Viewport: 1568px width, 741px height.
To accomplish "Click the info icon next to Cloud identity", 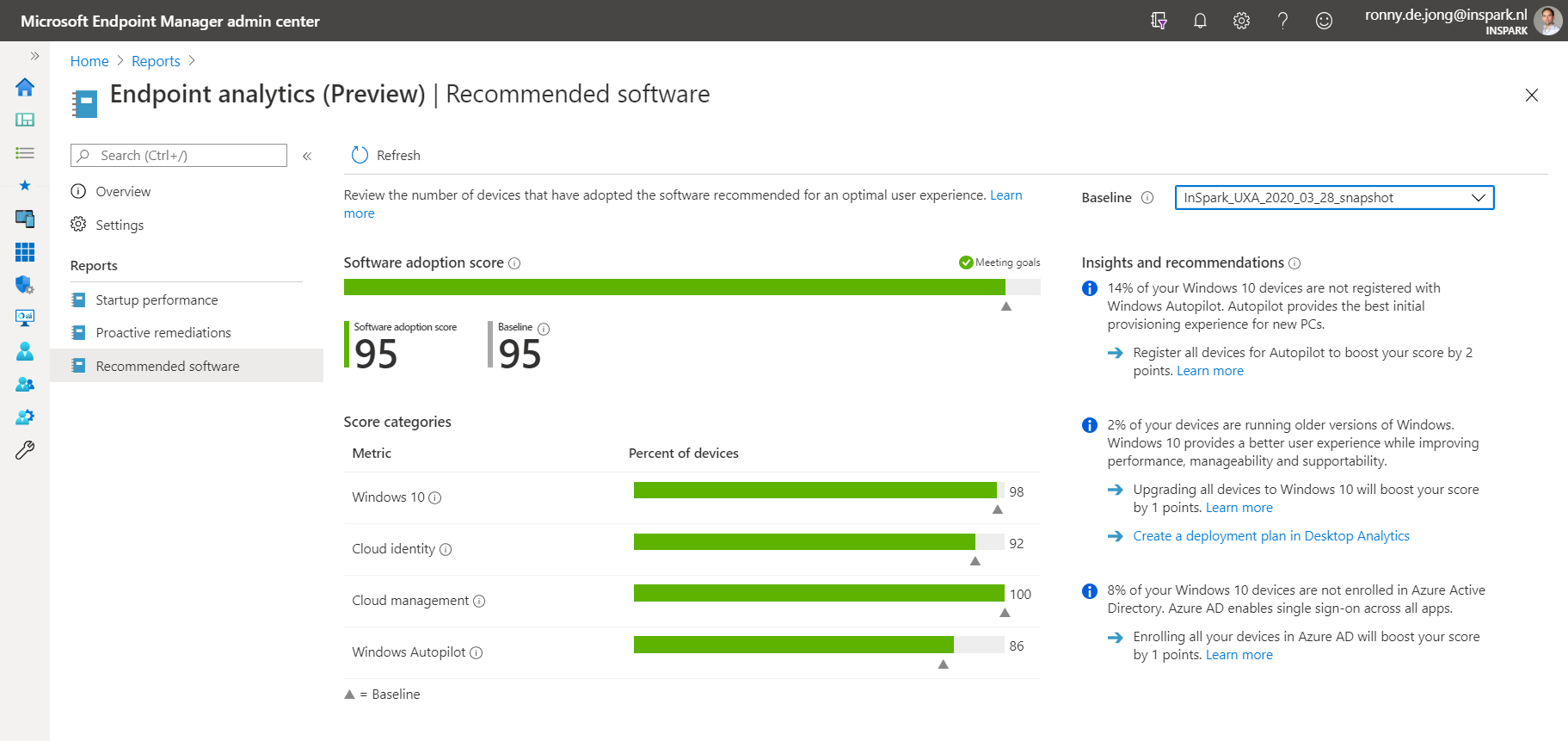I will [446, 549].
